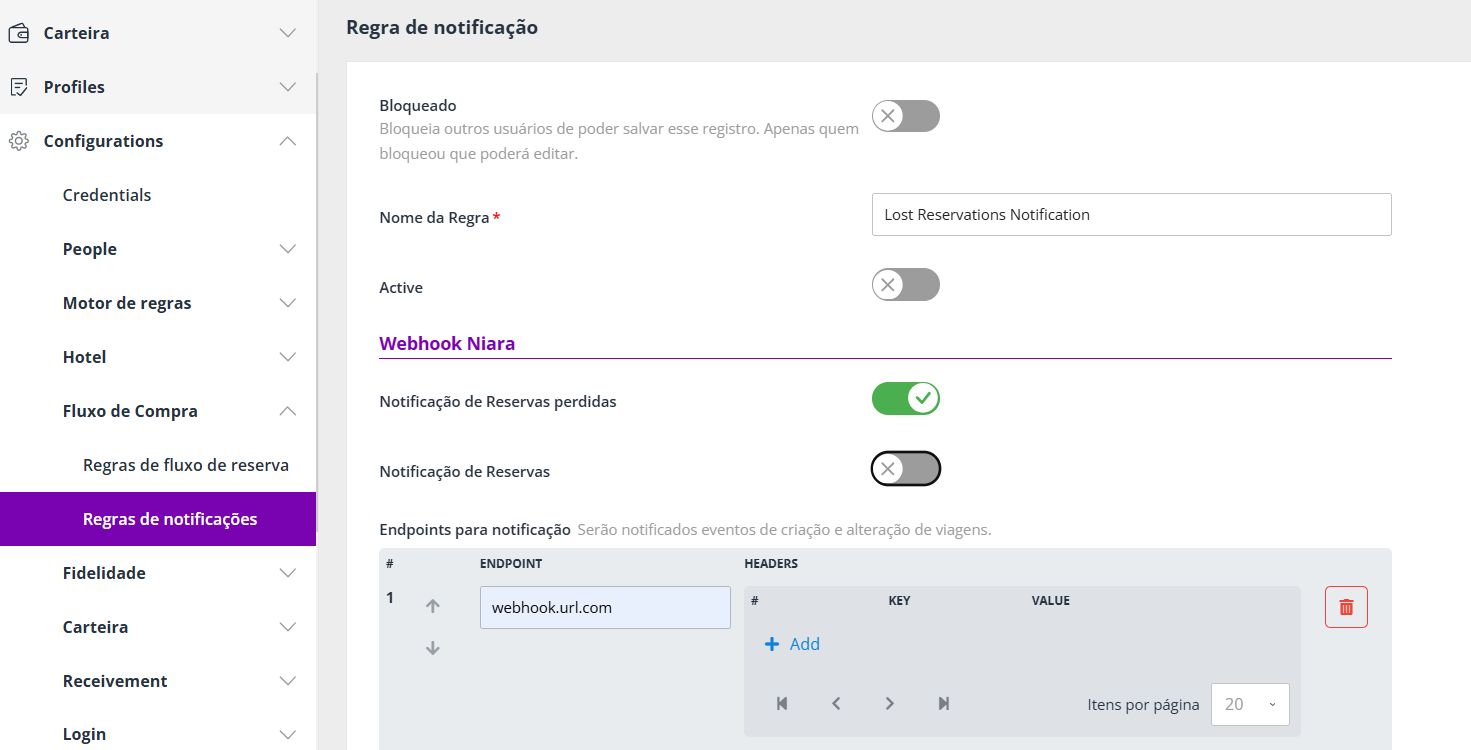Click the Nome da Regra text field
Screen dimensions: 1471x750
[x=1132, y=215]
